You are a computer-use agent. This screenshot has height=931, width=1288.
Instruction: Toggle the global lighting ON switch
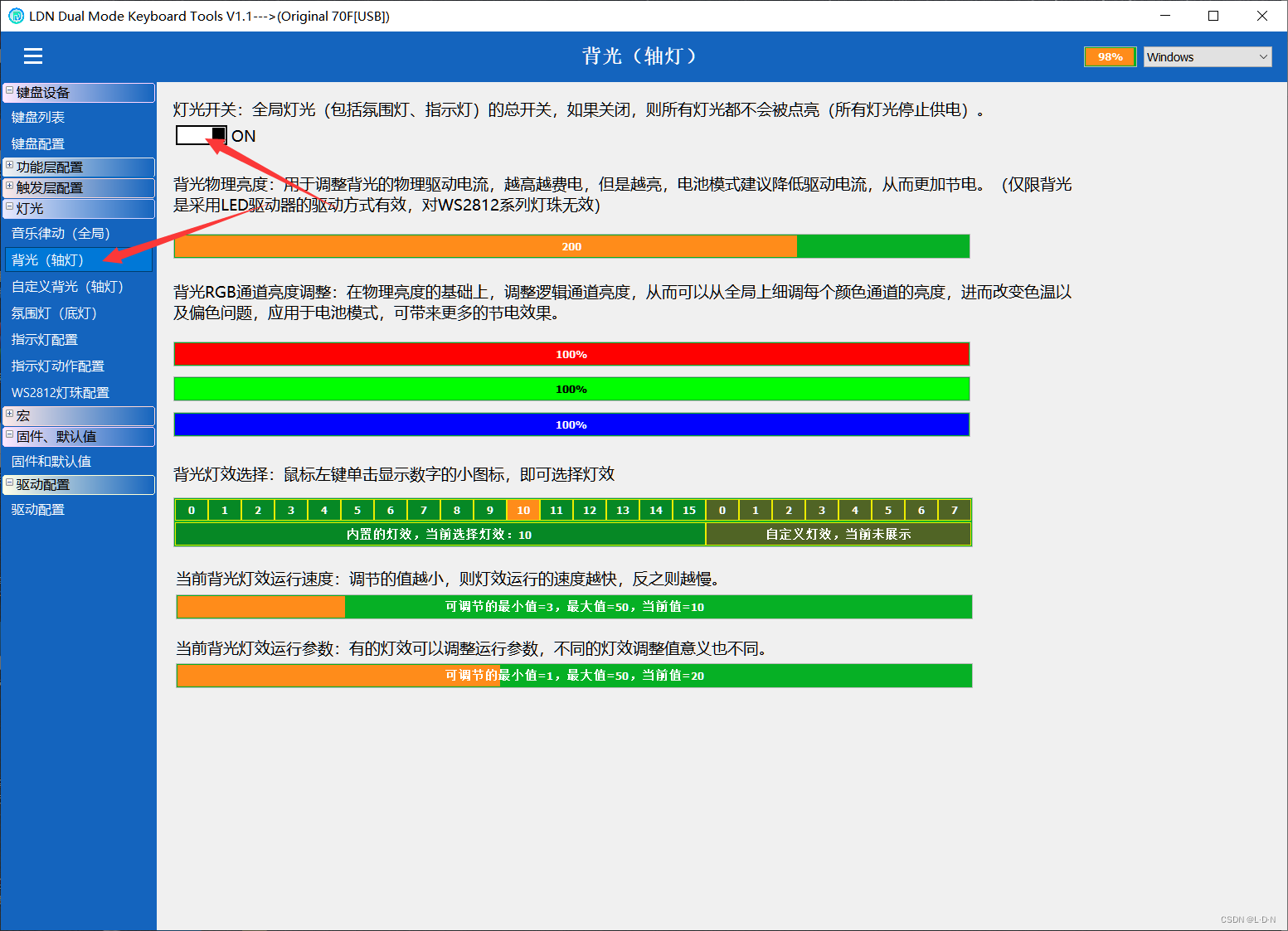tap(201, 135)
